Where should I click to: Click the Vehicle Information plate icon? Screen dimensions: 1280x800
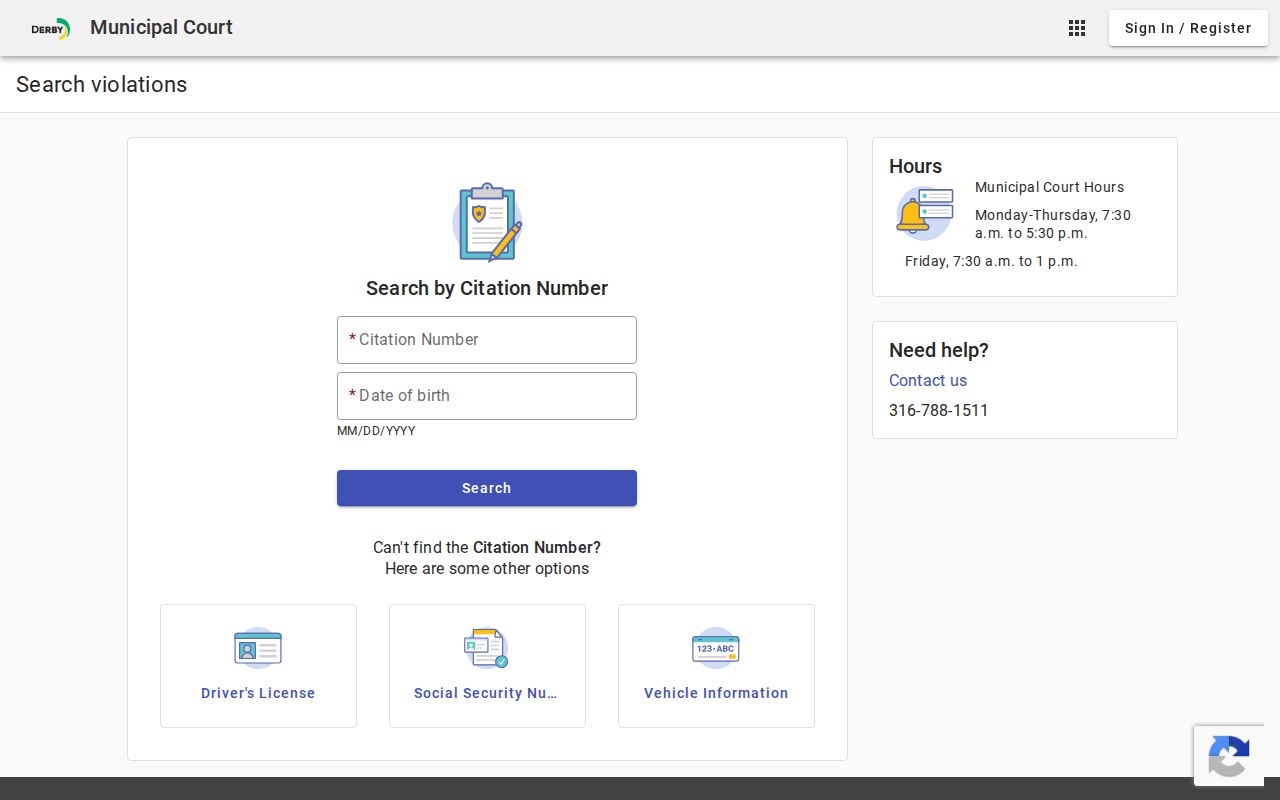coord(716,648)
